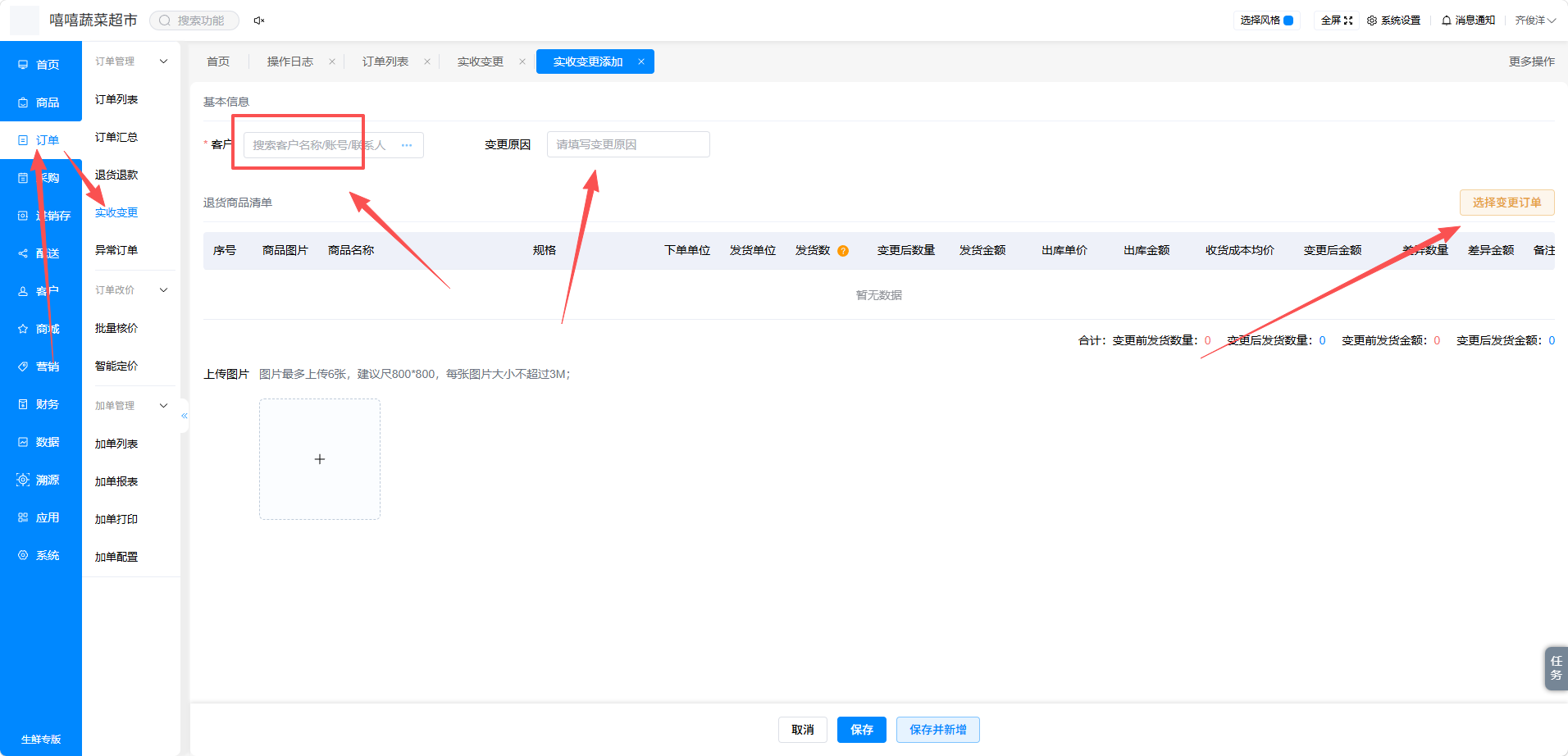Open 更多操作 tab options

point(1531,61)
